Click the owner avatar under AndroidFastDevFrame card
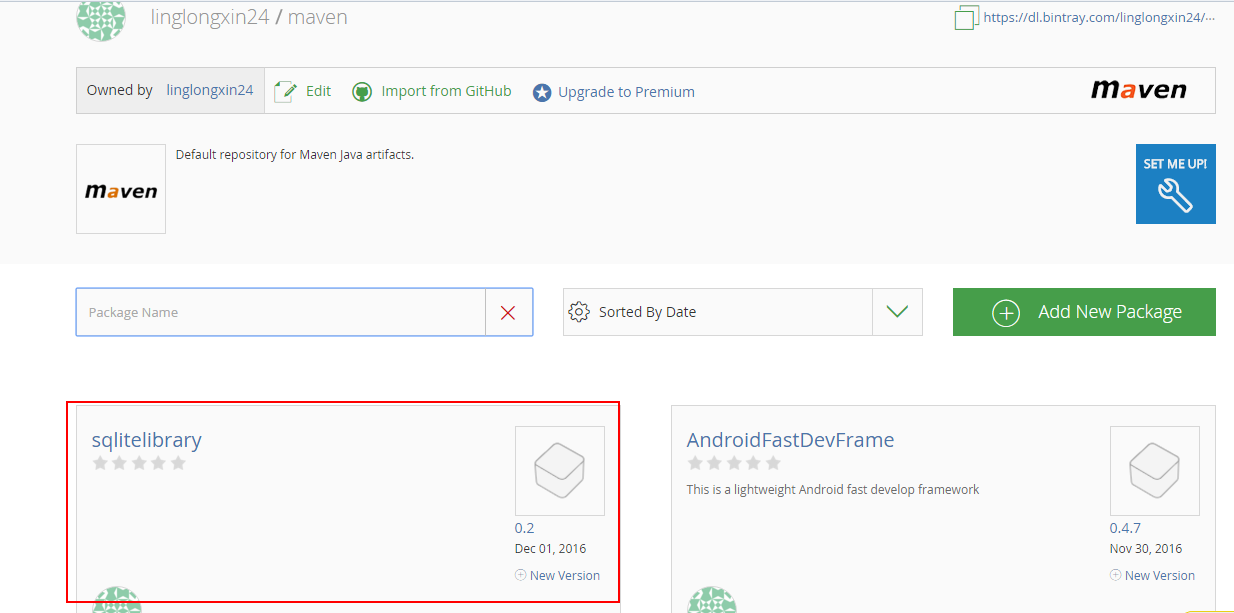This screenshot has height=613, width=1234. pos(712,600)
